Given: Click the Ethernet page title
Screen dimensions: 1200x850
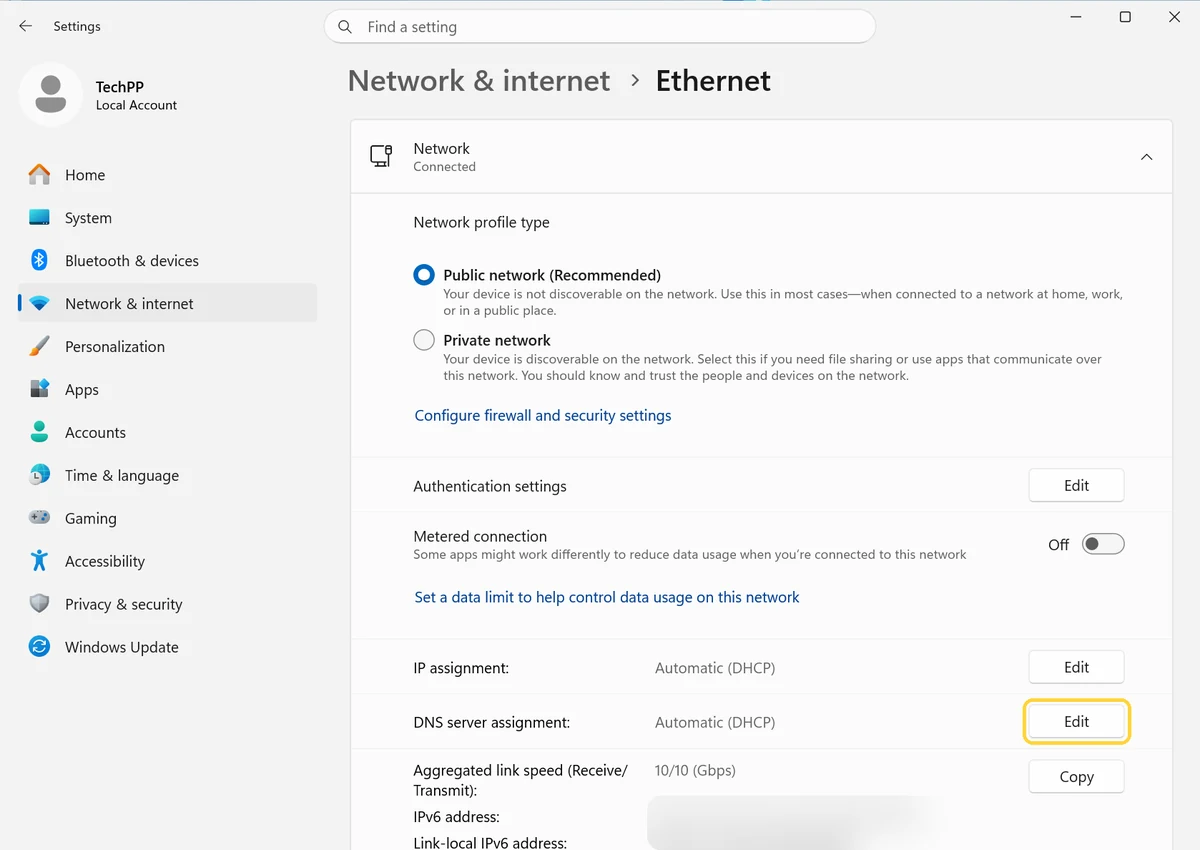Looking at the screenshot, I should pyautogui.click(x=713, y=81).
